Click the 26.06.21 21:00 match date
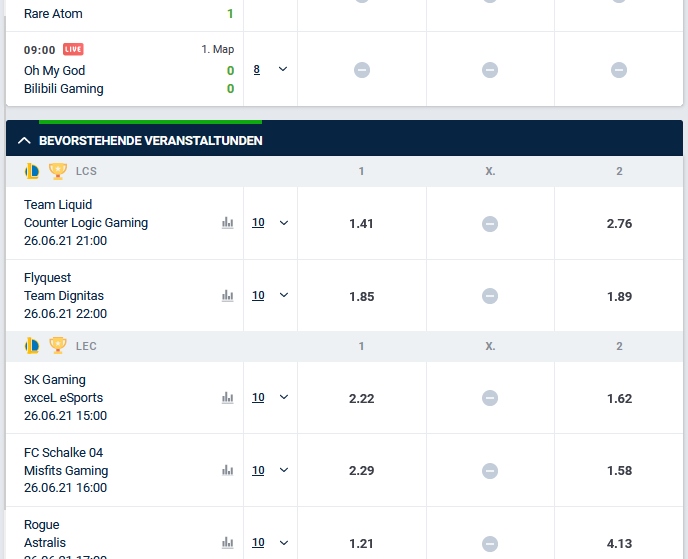 (x=65, y=241)
